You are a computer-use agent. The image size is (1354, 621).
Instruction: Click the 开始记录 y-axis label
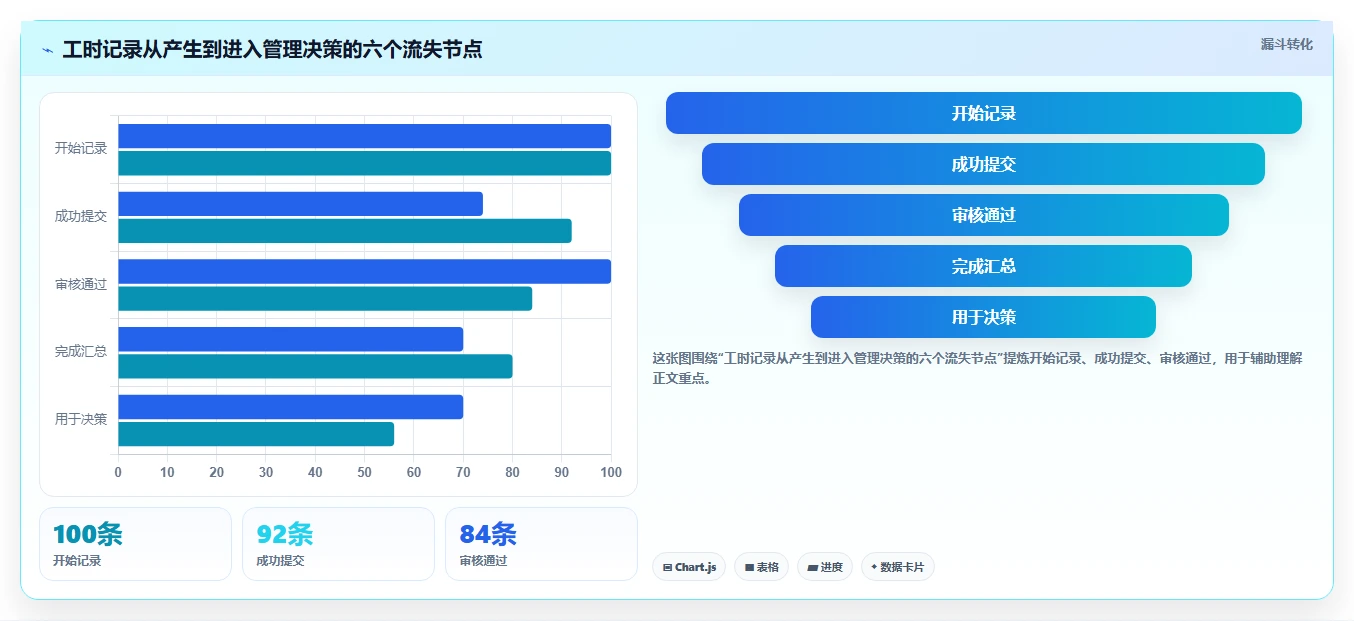tap(81, 149)
